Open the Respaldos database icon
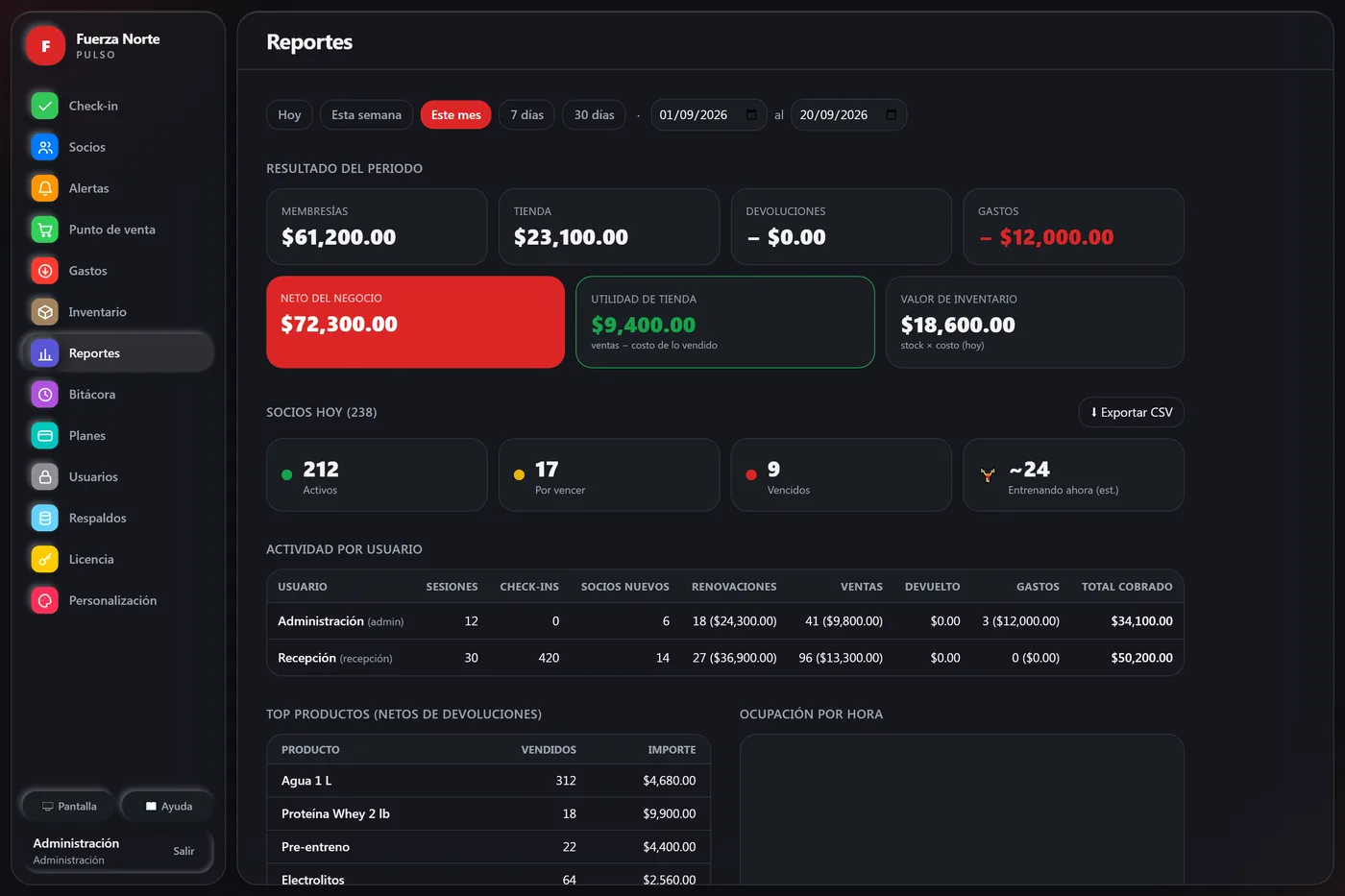The height and width of the screenshot is (896, 1345). point(45,519)
